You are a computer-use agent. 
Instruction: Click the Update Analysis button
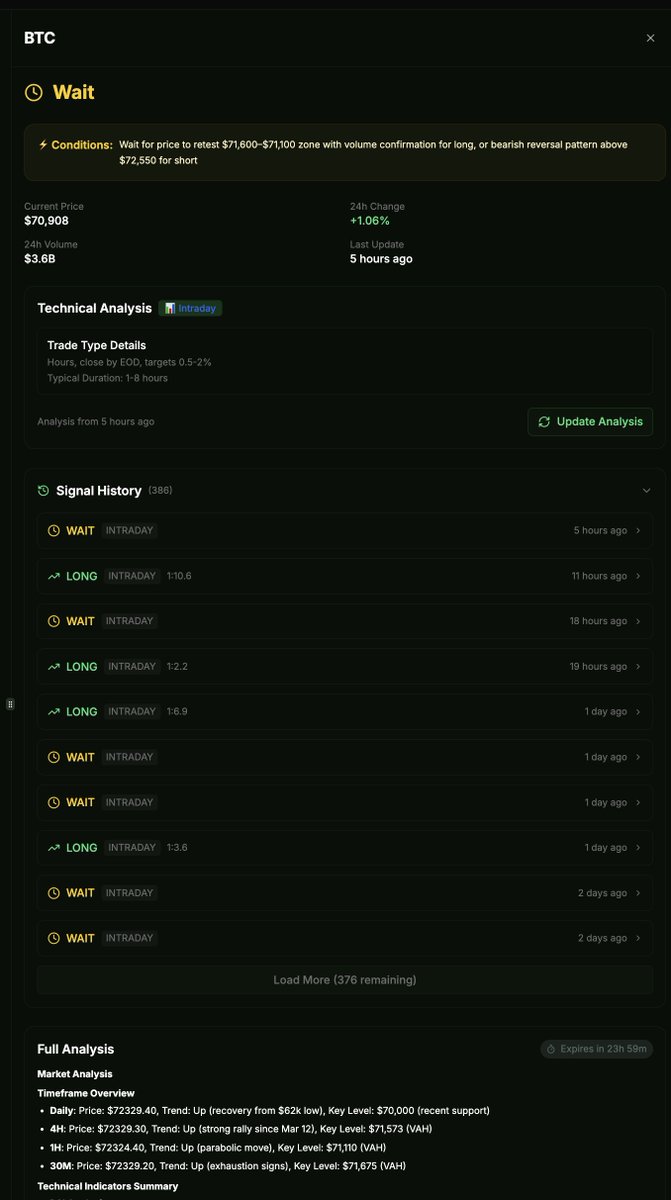(590, 421)
